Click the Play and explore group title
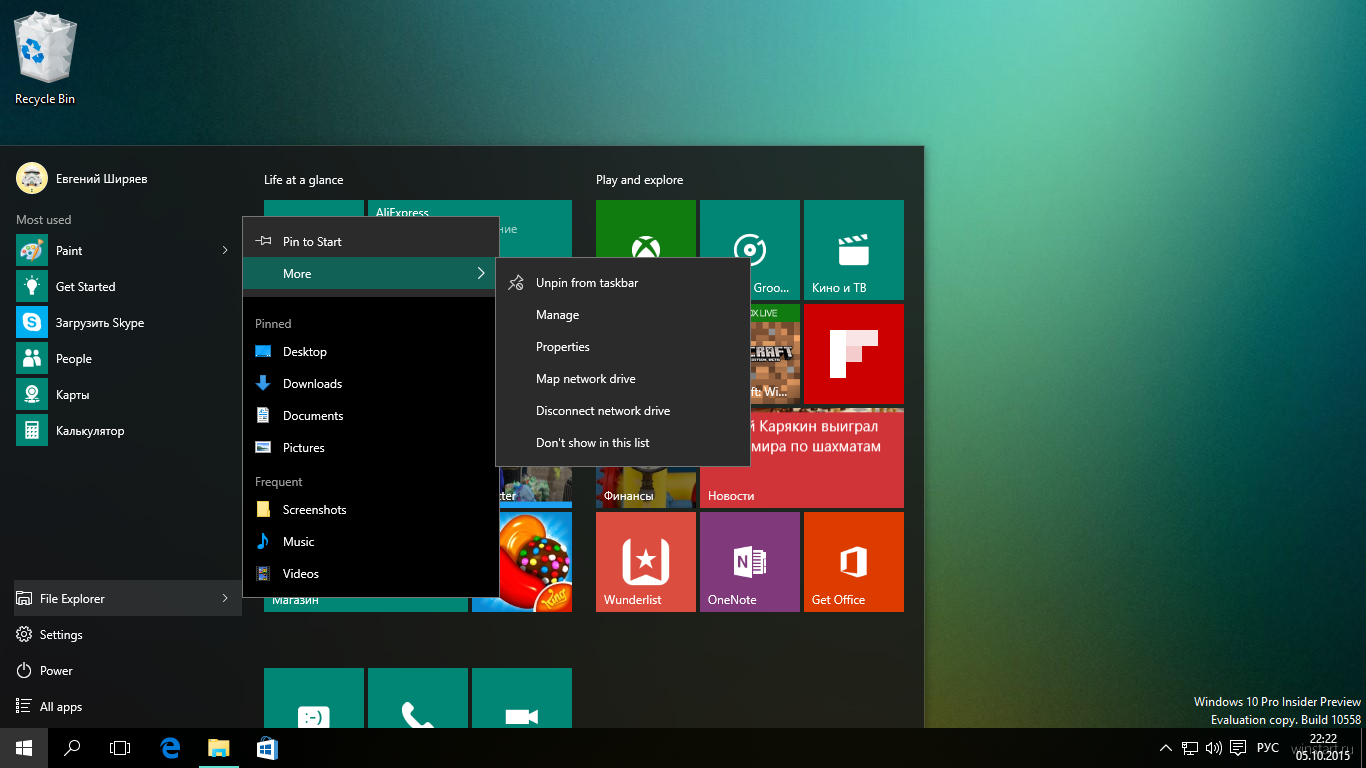1366x768 pixels. [639, 180]
